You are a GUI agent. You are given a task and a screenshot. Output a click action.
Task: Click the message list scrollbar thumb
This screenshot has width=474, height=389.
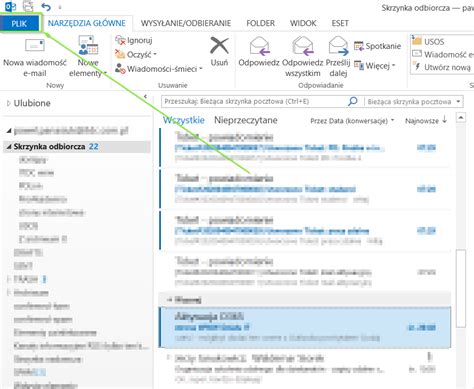pos(461,288)
